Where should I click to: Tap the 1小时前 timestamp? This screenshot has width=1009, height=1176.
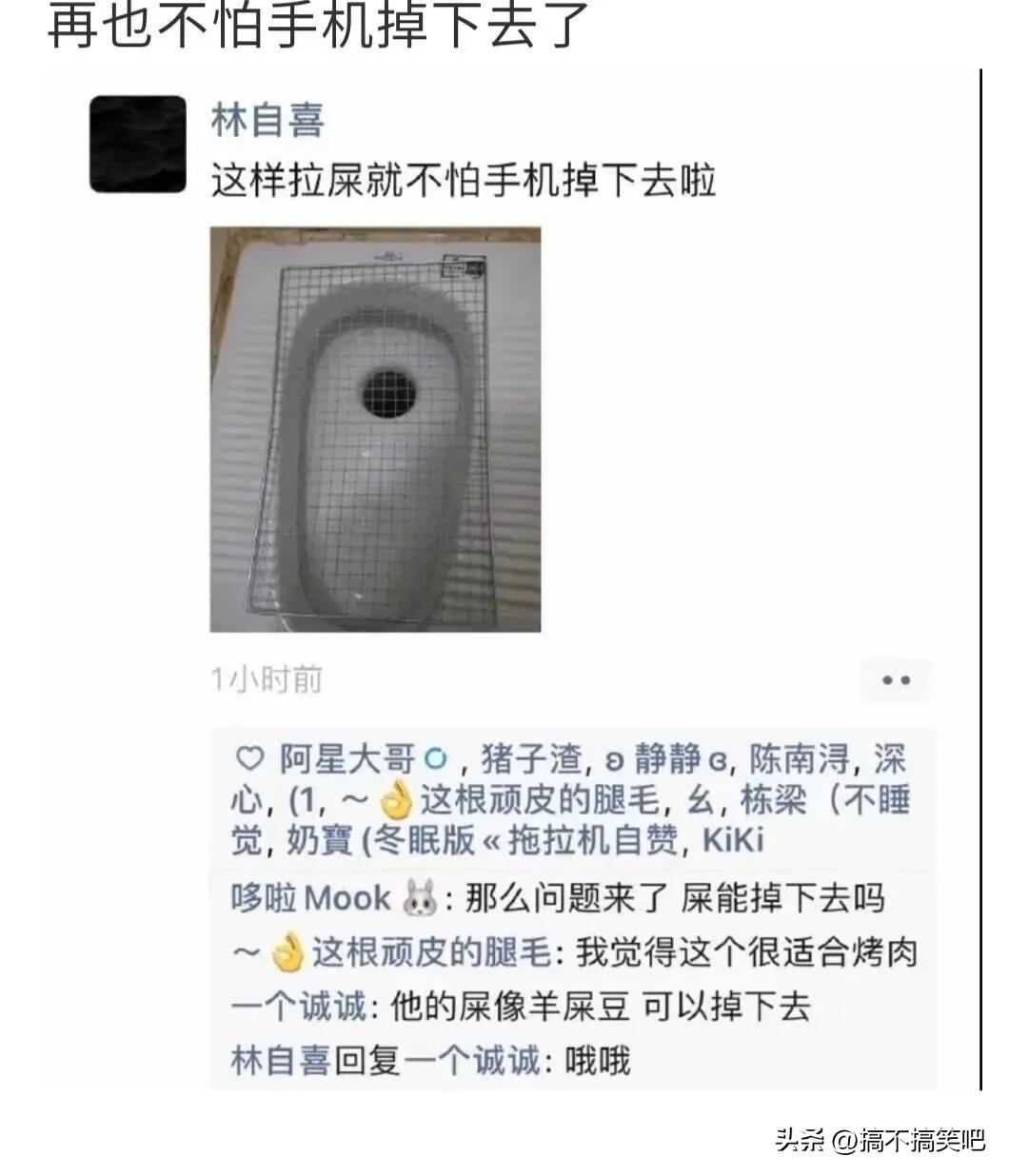point(267,679)
